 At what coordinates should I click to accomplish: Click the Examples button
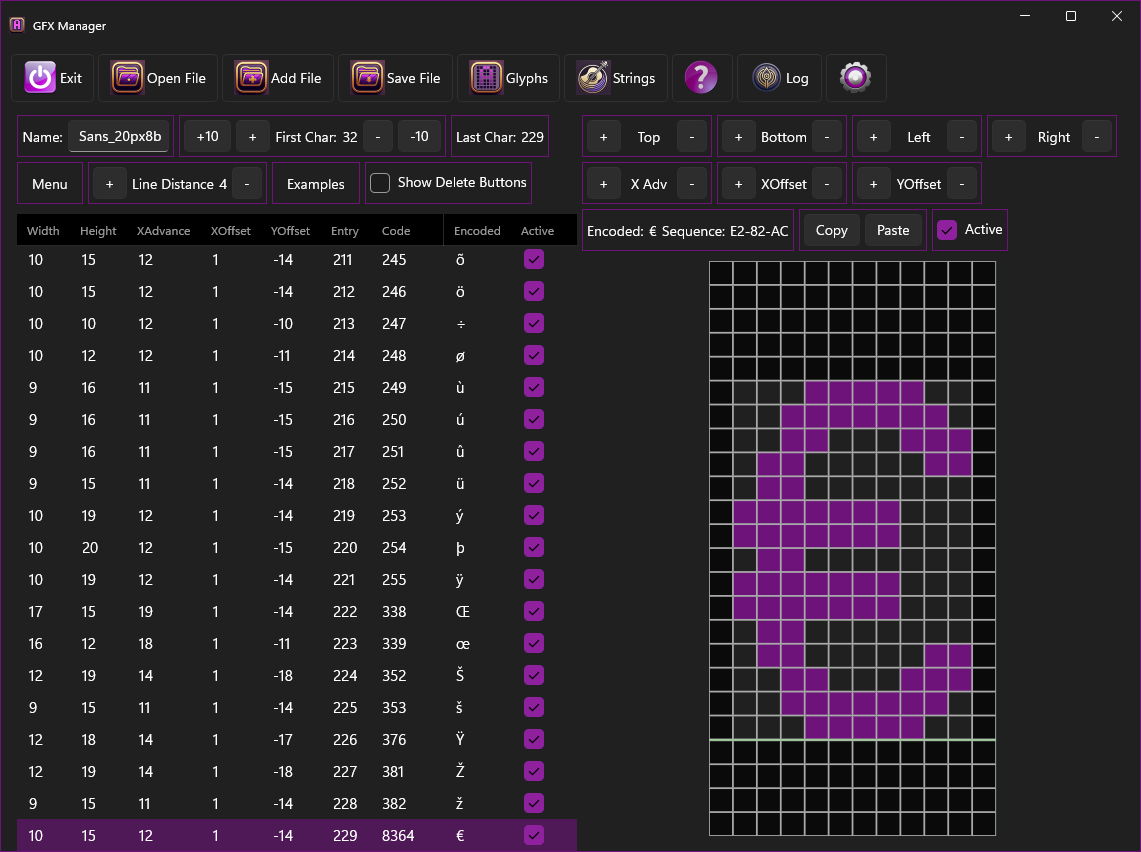point(316,184)
